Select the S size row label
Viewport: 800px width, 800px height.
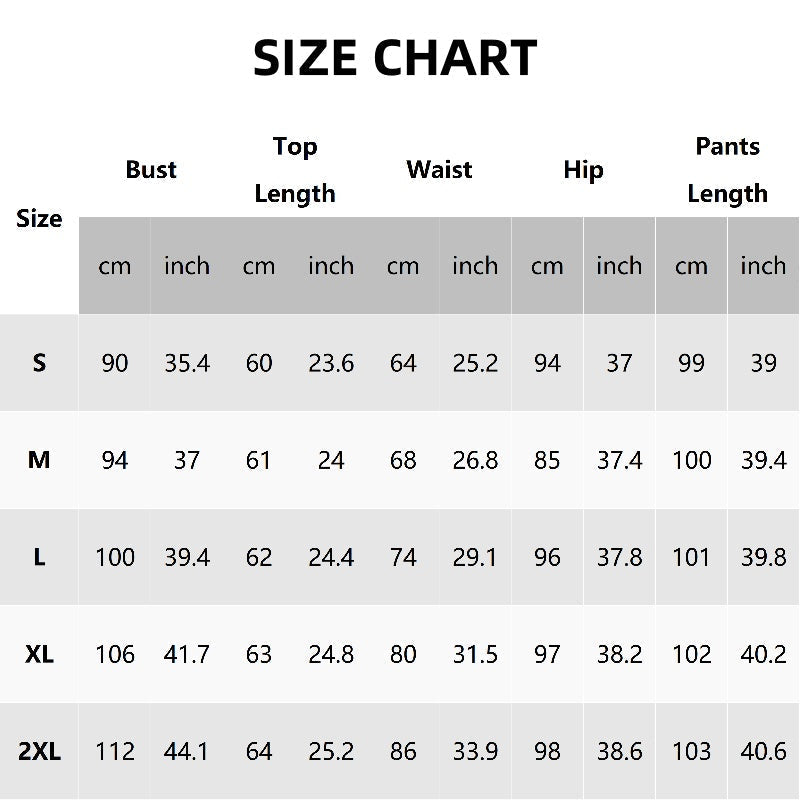[39, 363]
